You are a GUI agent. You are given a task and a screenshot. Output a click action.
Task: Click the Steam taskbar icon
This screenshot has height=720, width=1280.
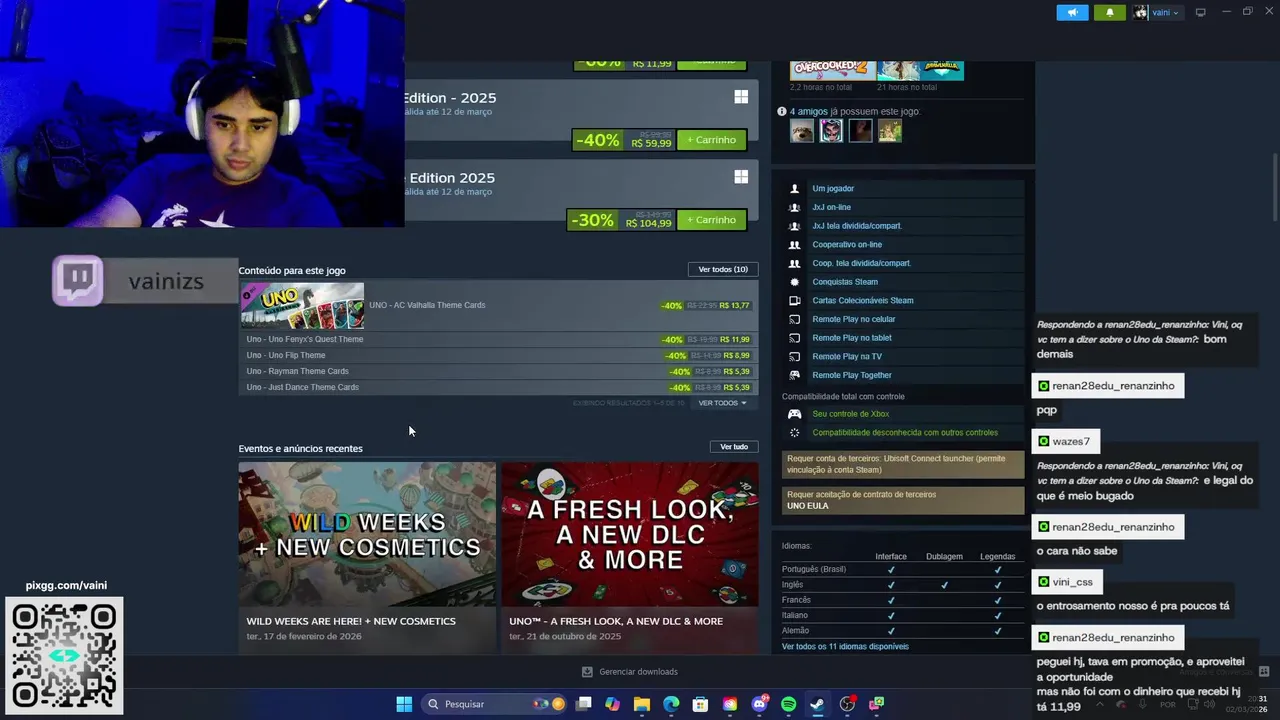pyautogui.click(x=817, y=704)
